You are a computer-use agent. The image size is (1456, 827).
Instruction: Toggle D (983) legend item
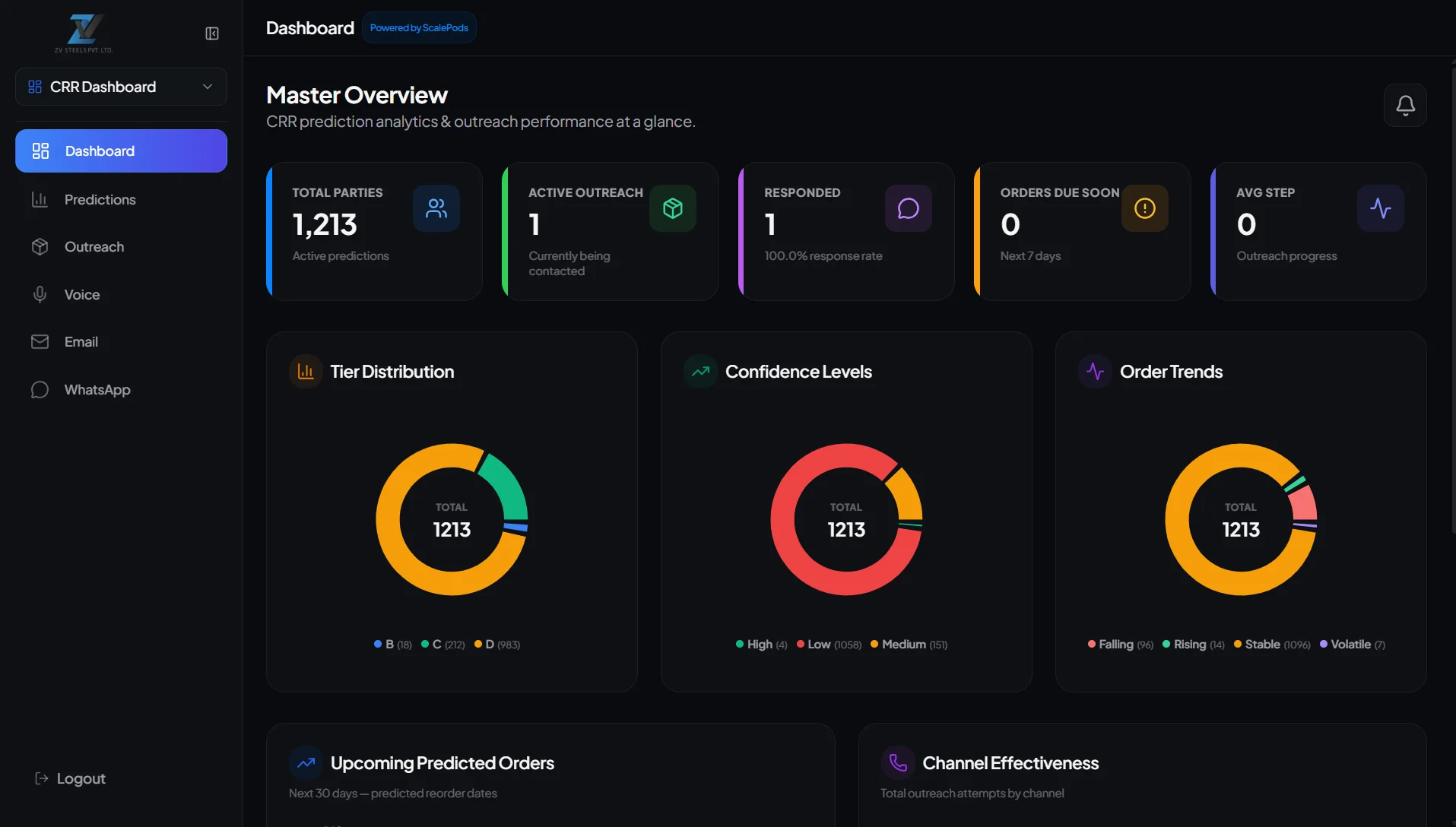[497, 645]
